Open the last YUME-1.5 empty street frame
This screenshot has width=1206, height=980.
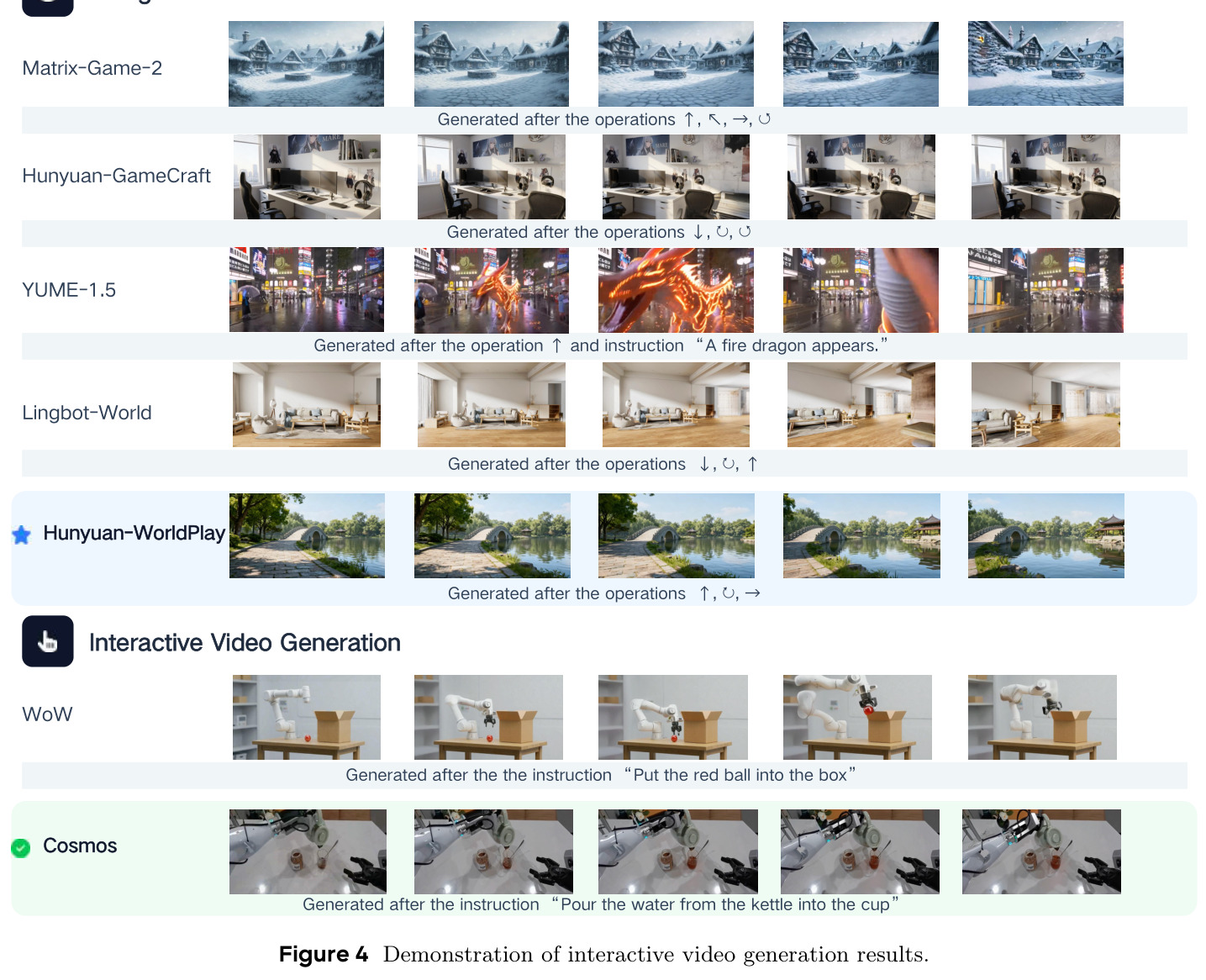click(1045, 290)
